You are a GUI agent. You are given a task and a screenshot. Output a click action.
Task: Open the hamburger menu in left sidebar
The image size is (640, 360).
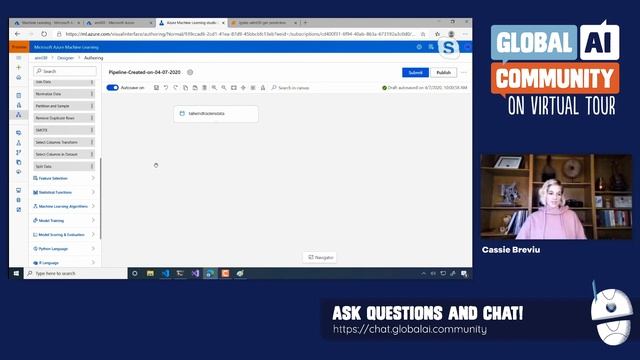18,58
